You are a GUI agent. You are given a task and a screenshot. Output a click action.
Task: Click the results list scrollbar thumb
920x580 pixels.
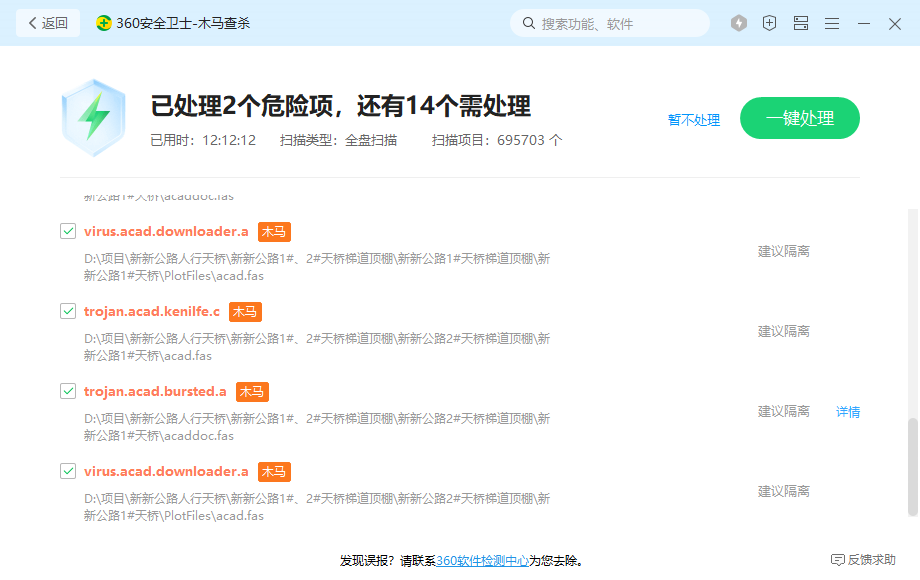tap(912, 467)
